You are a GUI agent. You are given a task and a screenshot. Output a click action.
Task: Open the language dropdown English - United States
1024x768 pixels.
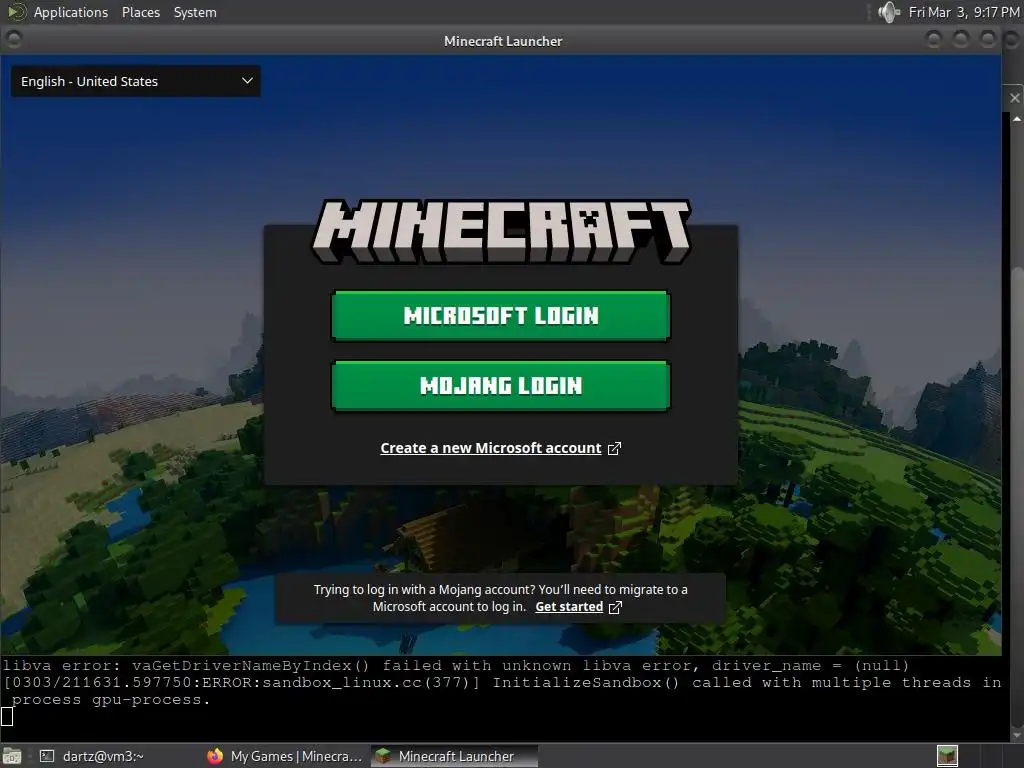[x=136, y=82]
